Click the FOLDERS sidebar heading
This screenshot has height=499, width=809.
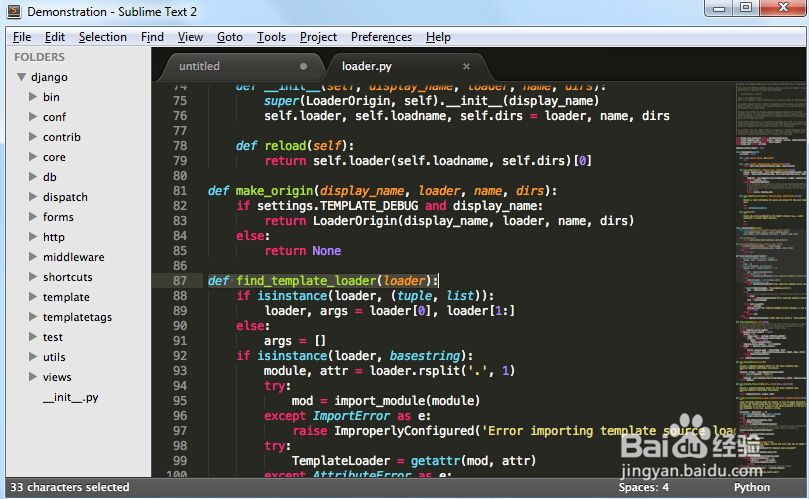point(39,57)
